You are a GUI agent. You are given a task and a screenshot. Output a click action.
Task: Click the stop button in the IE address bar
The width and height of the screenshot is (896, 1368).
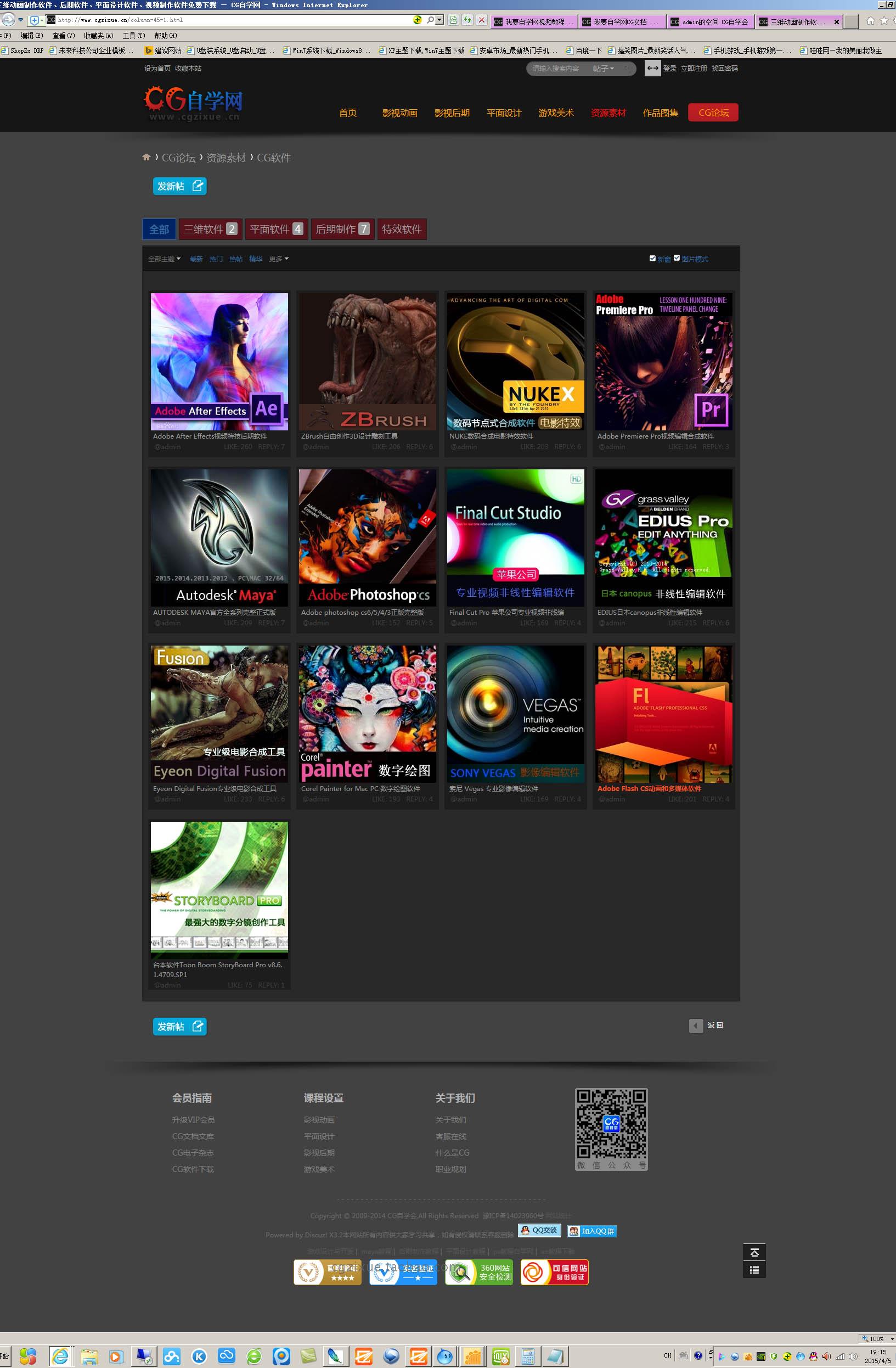click(x=482, y=20)
